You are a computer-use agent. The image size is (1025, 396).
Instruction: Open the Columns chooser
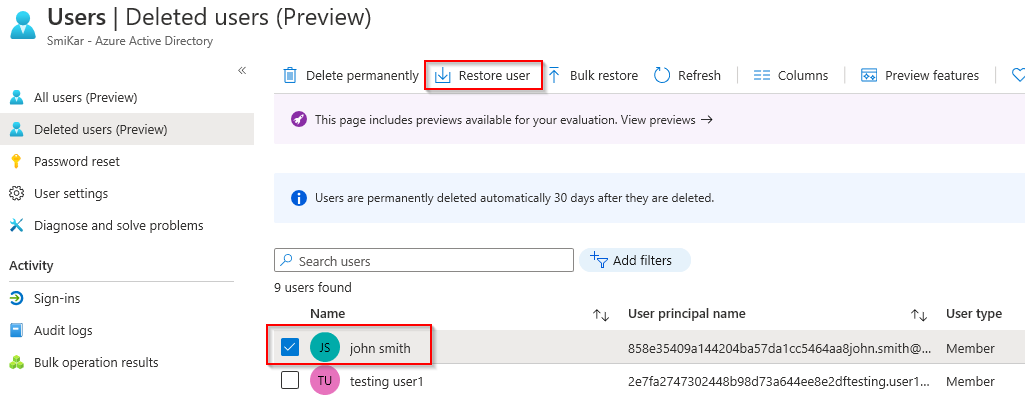(x=790, y=76)
